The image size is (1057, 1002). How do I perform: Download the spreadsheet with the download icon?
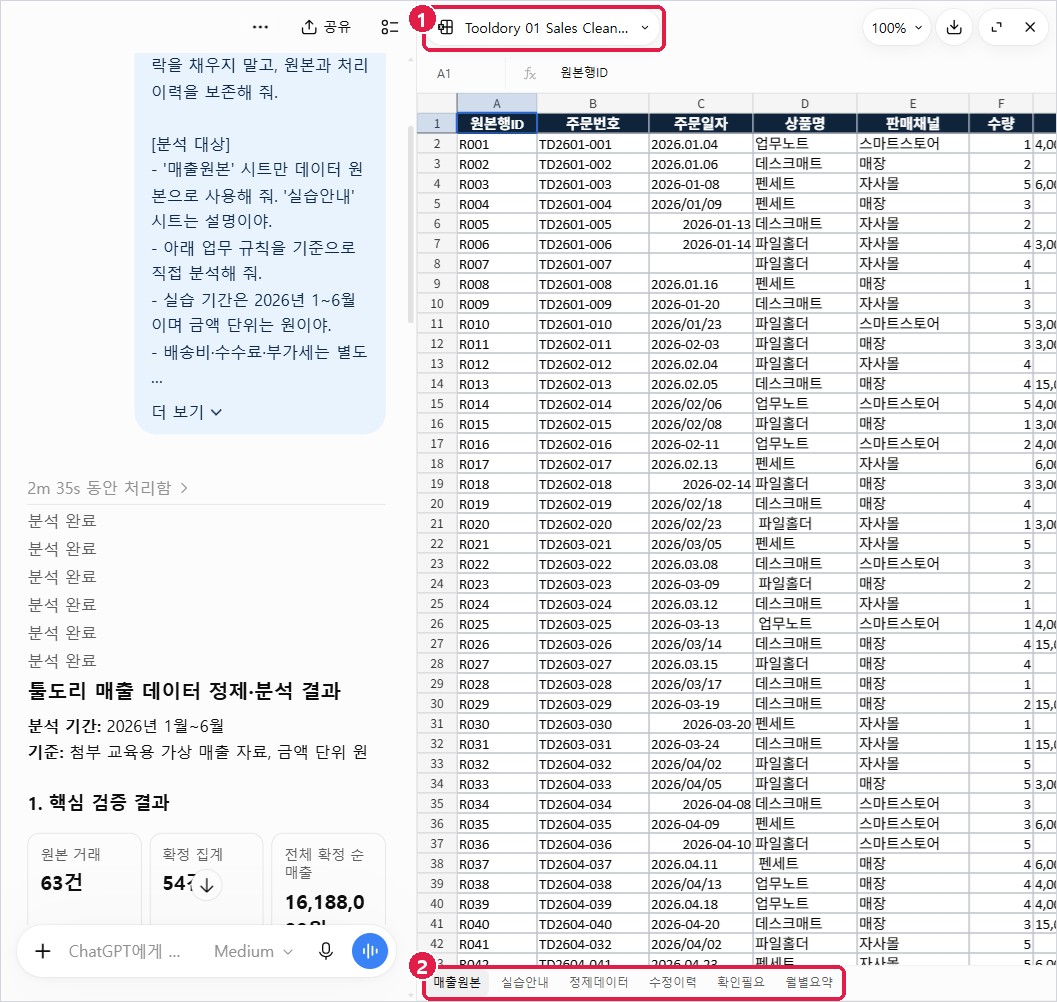954,28
